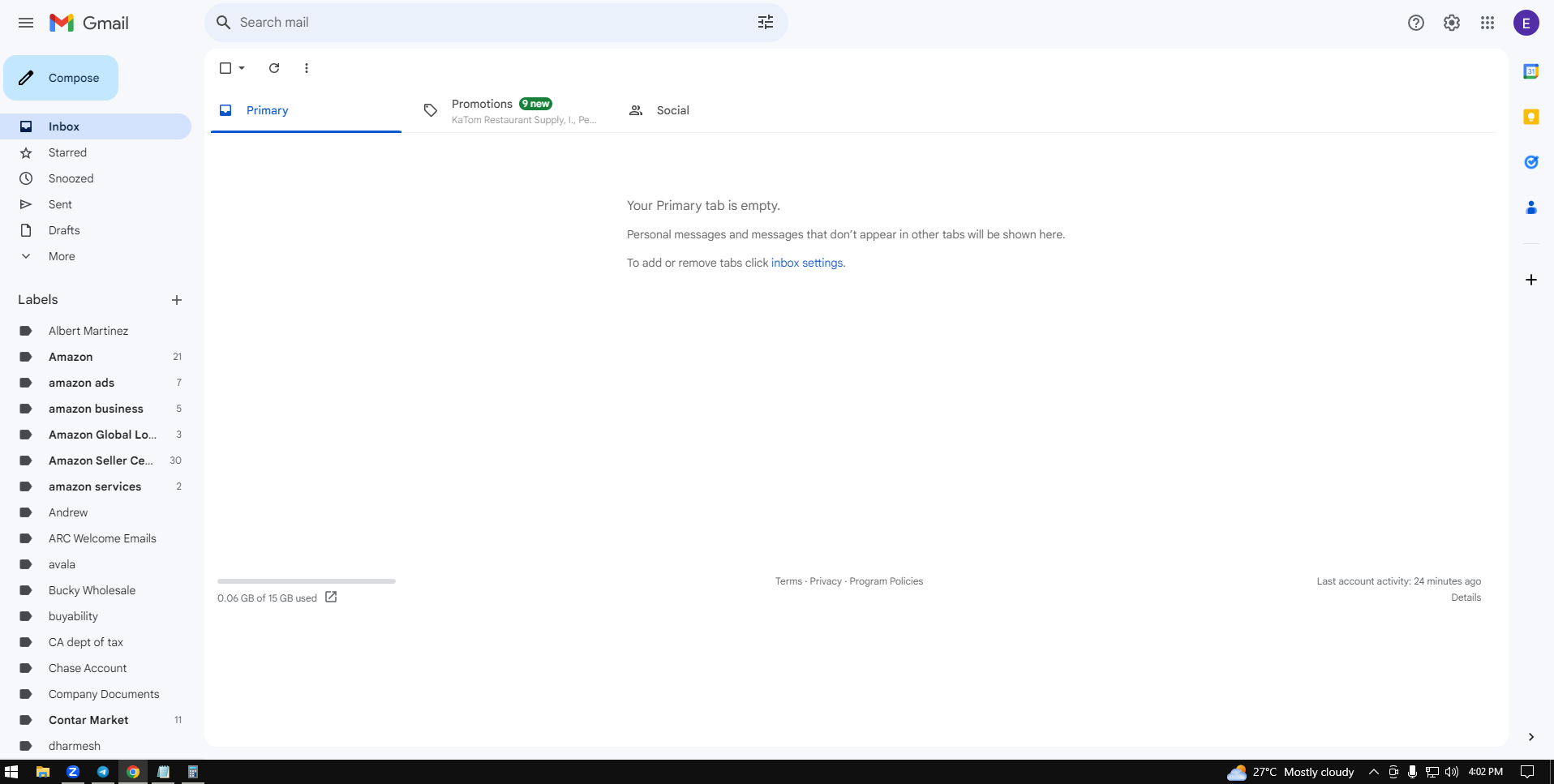Image resolution: width=1554 pixels, height=784 pixels.
Task: Open Zoom from taskbar
Action: pos(73,772)
